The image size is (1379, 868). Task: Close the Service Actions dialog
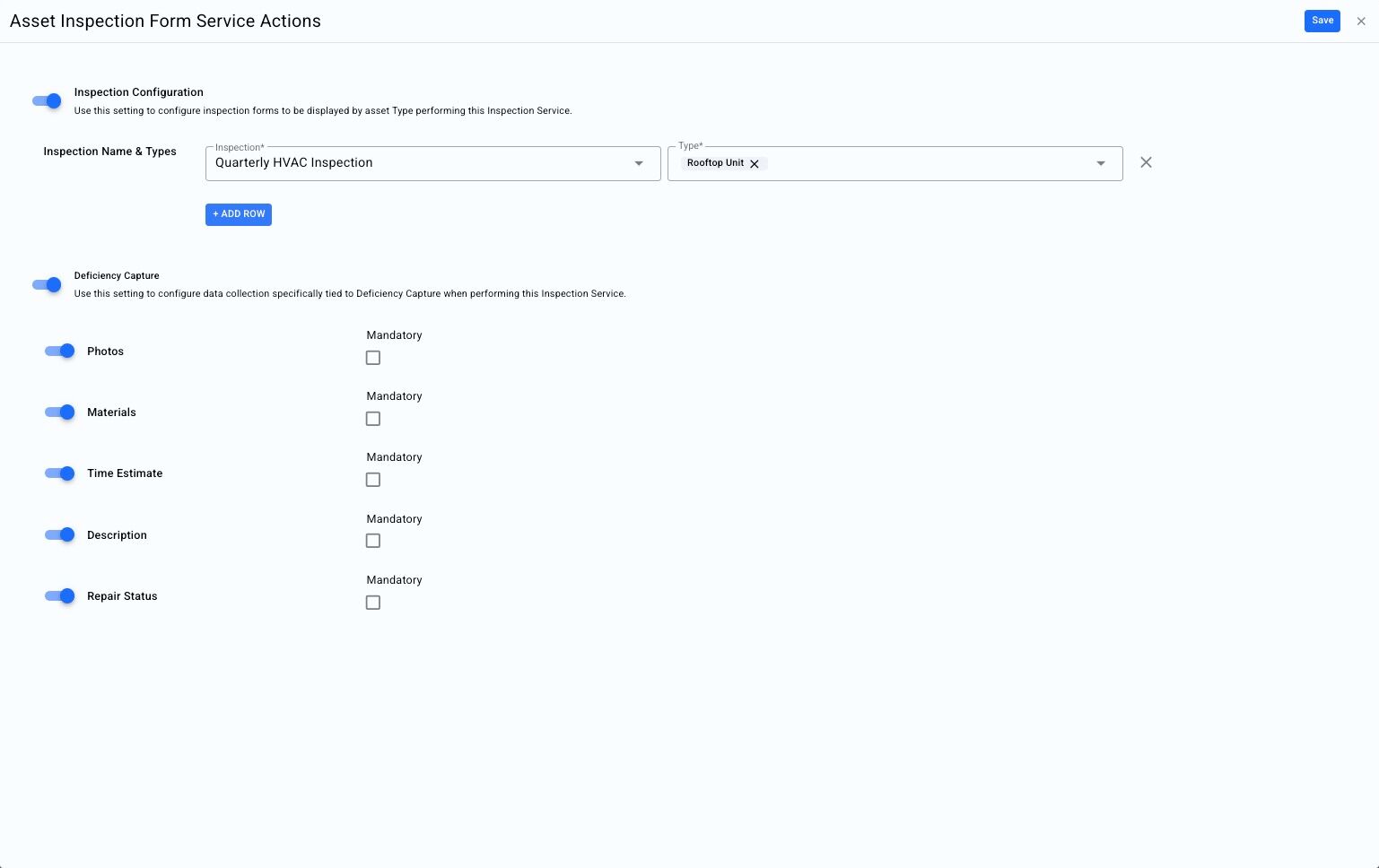pos(1361,22)
